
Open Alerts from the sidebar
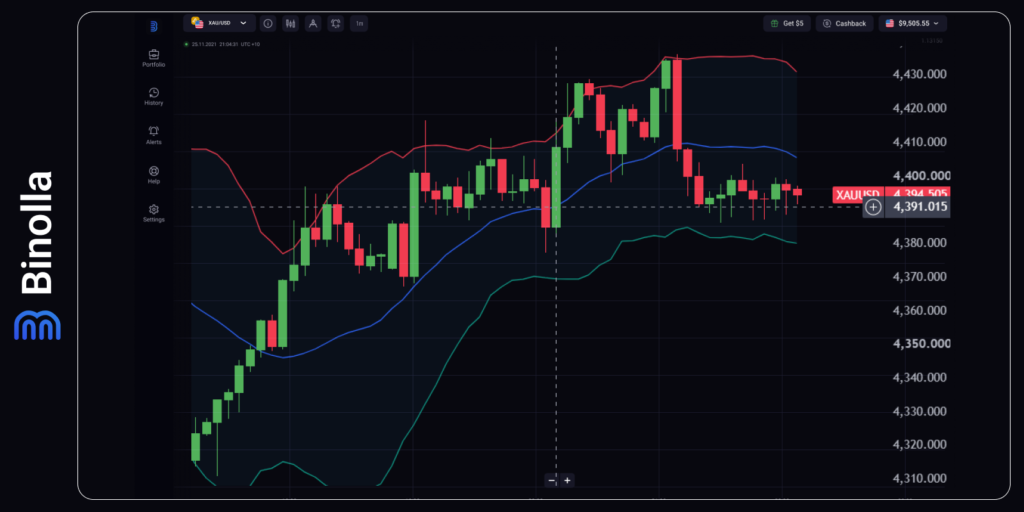point(153,136)
